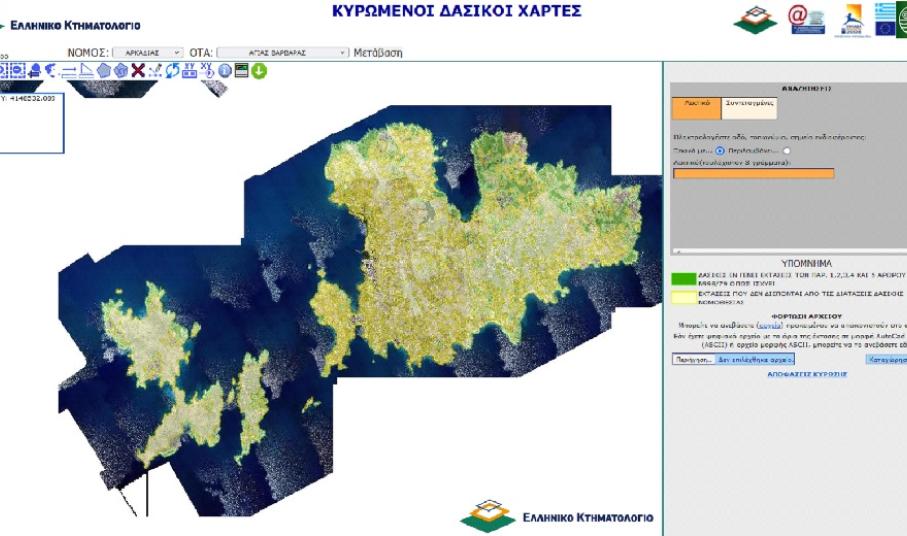Select the polygon drawing tool icon
Image resolution: width=907 pixels, height=536 pixels.
104,70
